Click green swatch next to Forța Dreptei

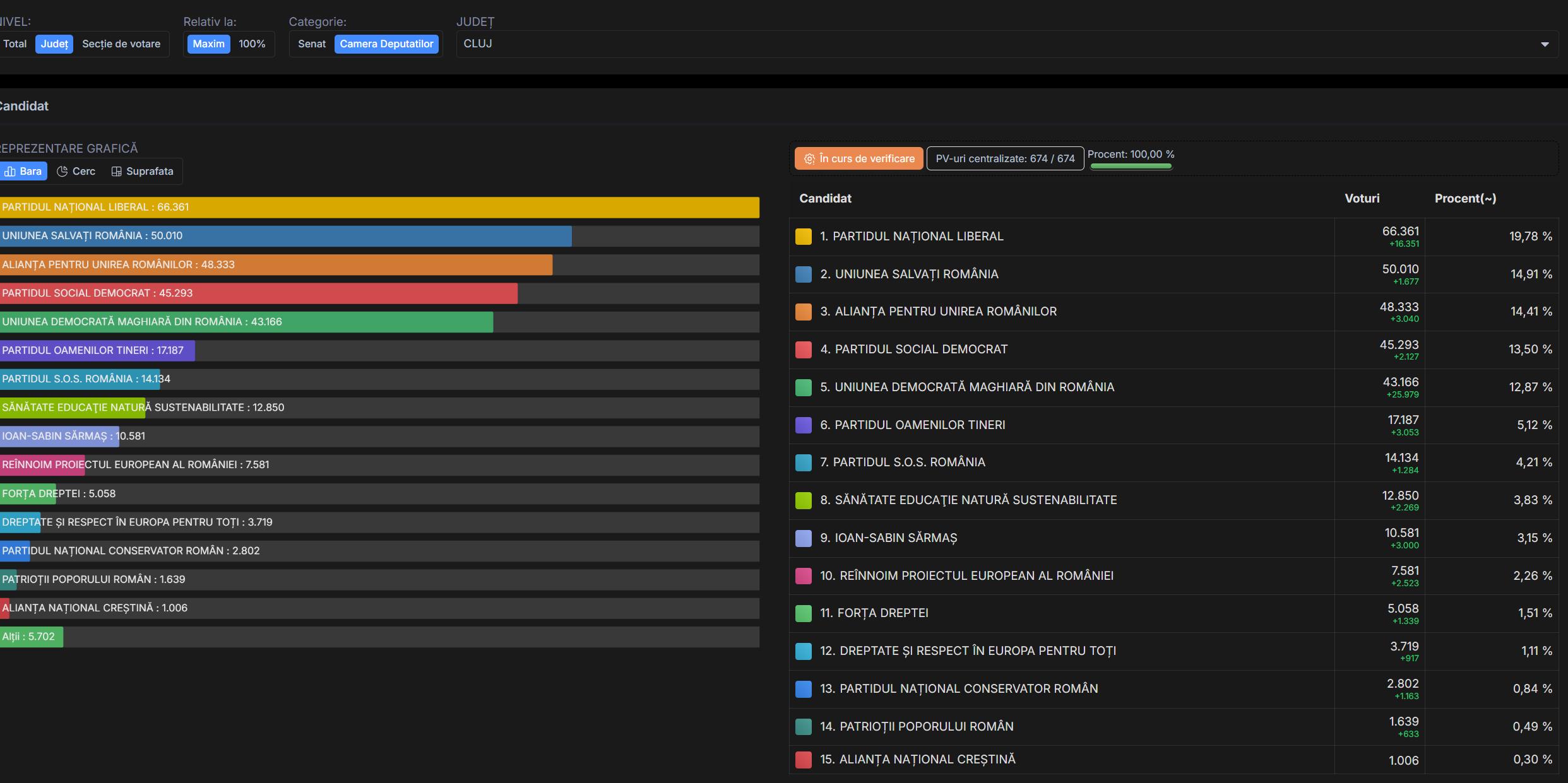[803, 613]
